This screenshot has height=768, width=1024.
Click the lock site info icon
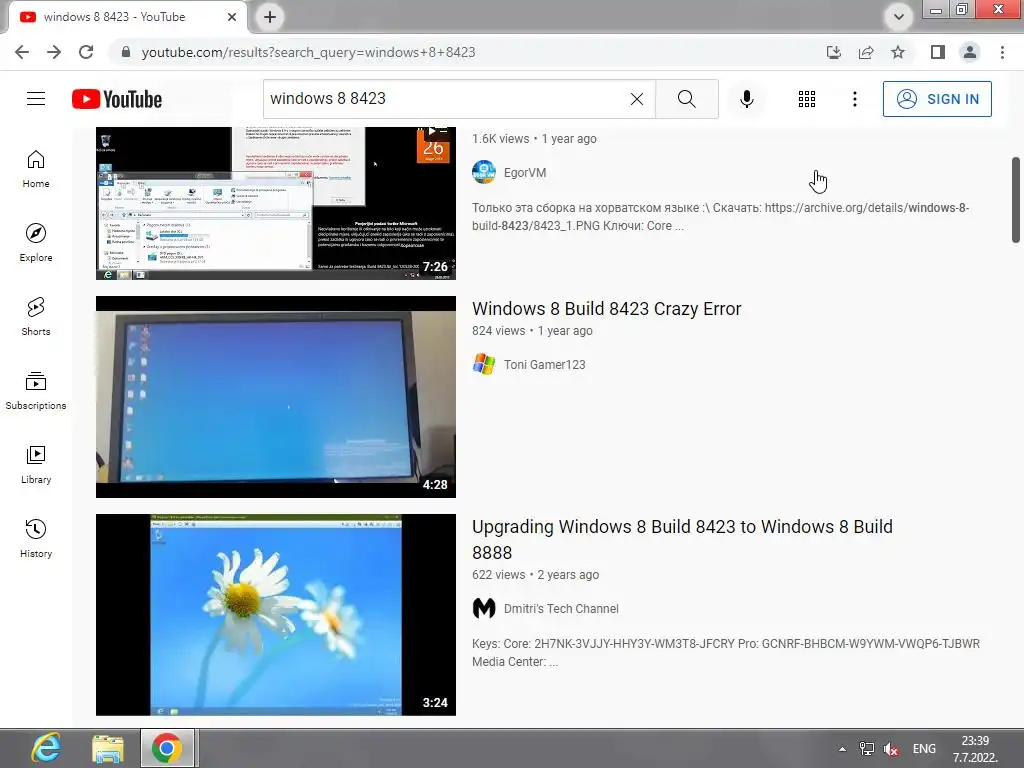[126, 52]
